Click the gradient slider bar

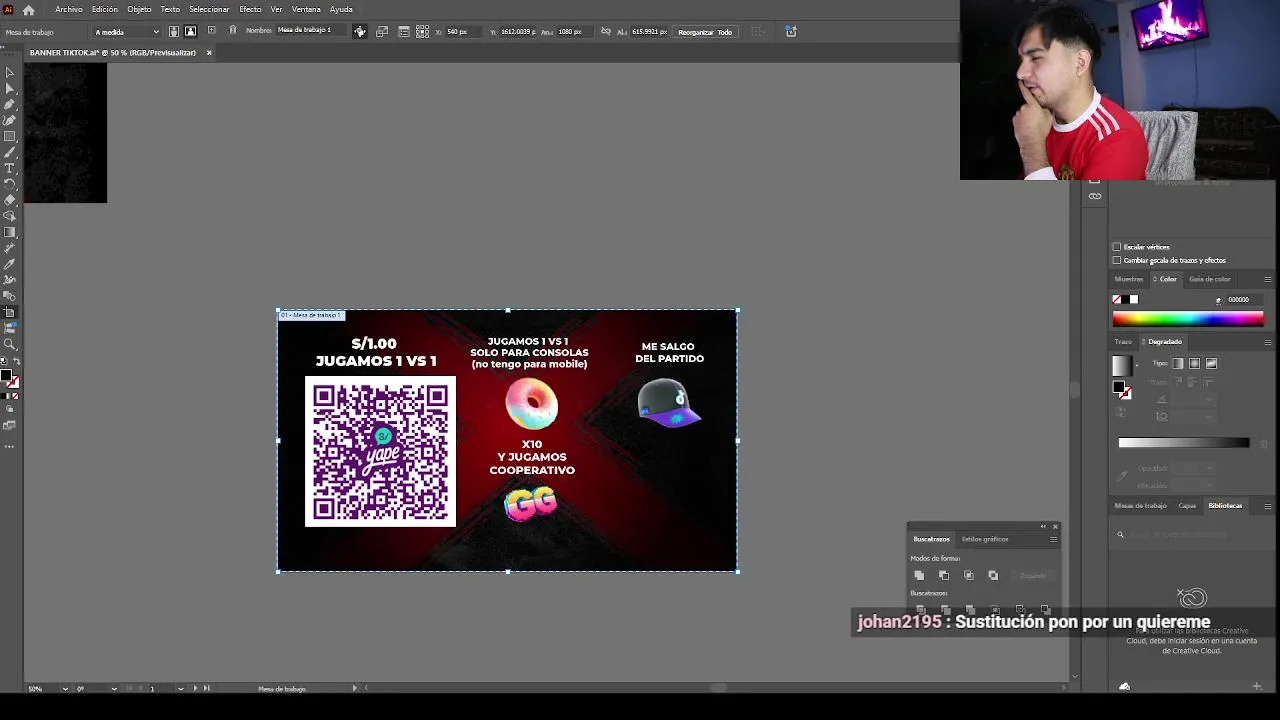[x=1184, y=442]
